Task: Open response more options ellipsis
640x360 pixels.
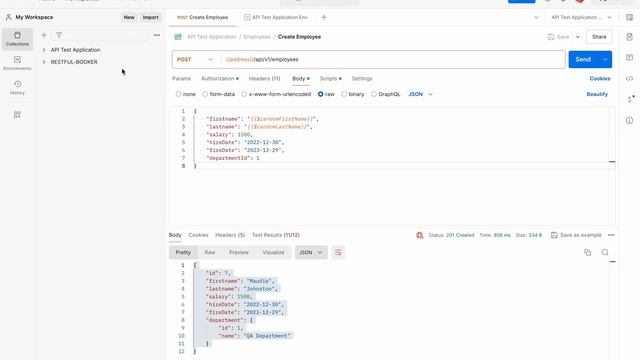Action: [x=611, y=235]
